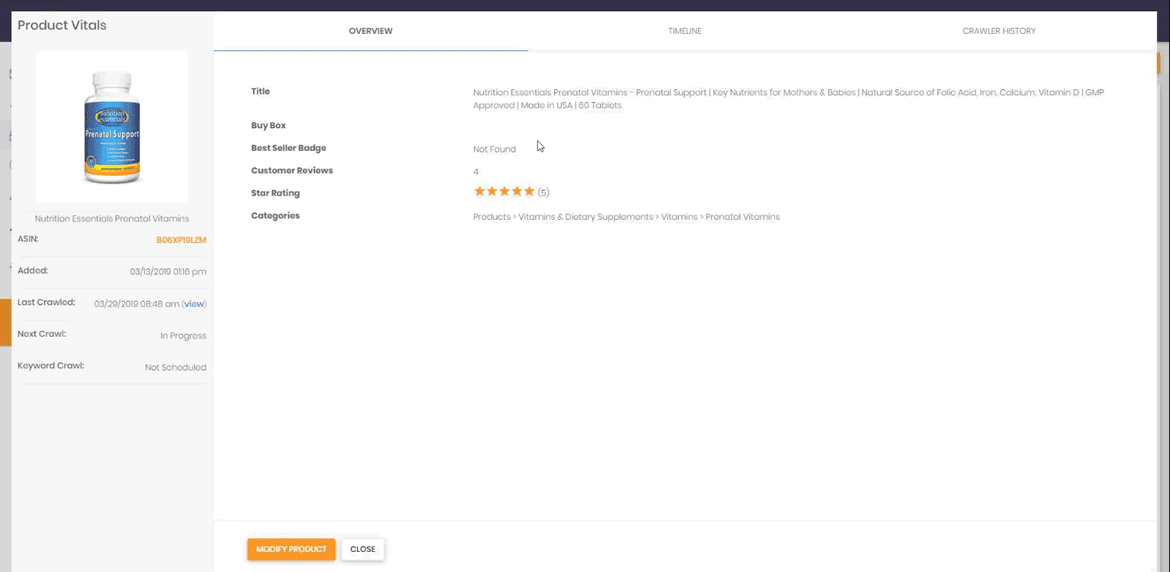The image size is (1170, 572).
Task: Select the Products category breadcrumb
Action: coord(491,217)
